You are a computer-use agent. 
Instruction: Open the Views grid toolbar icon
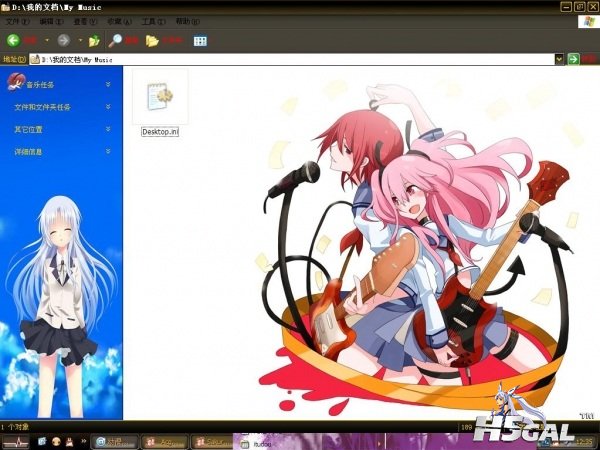point(200,41)
